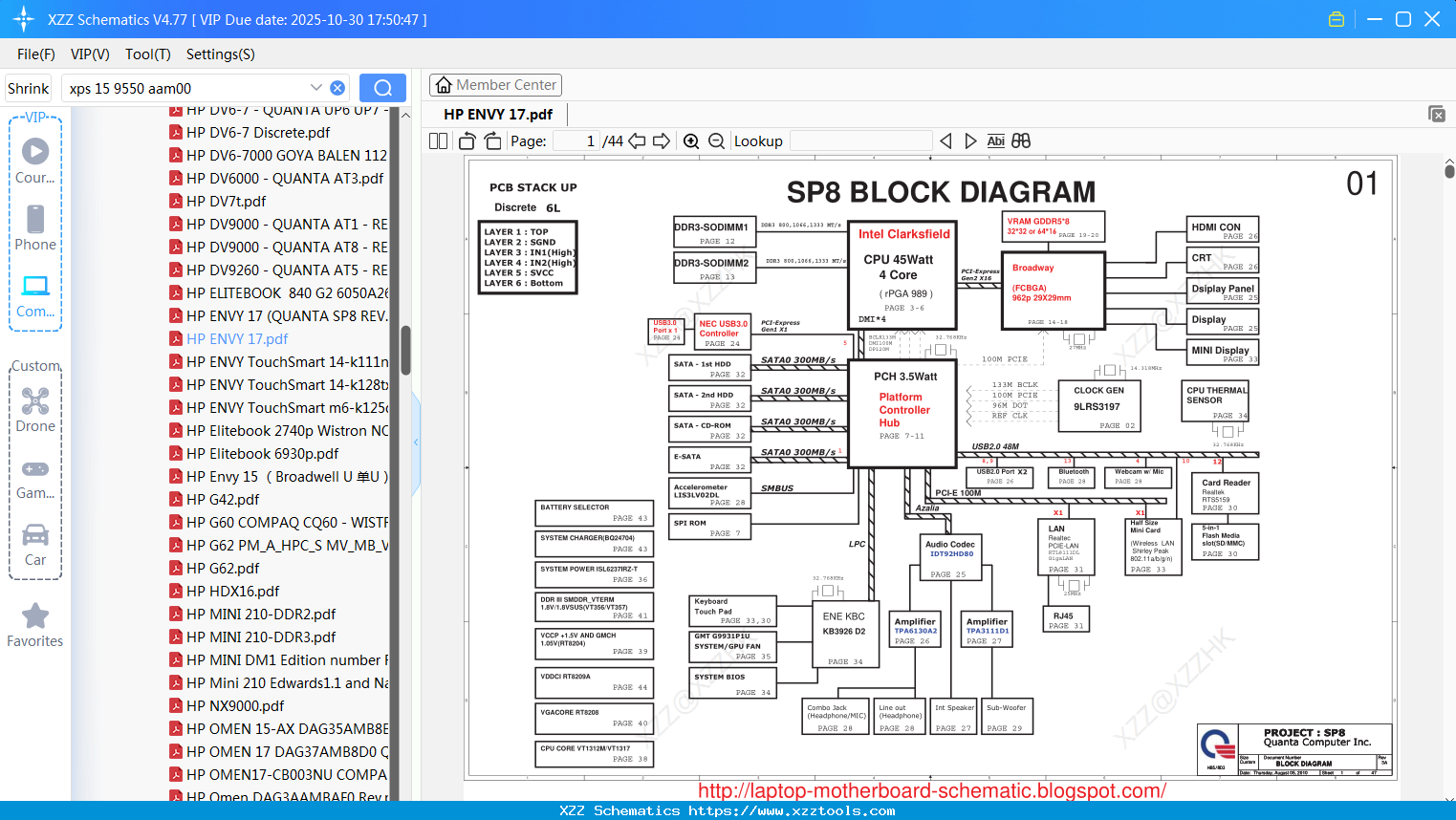Click the binoculars search icon
Viewport: 1456px width, 820px height.
1021,141
